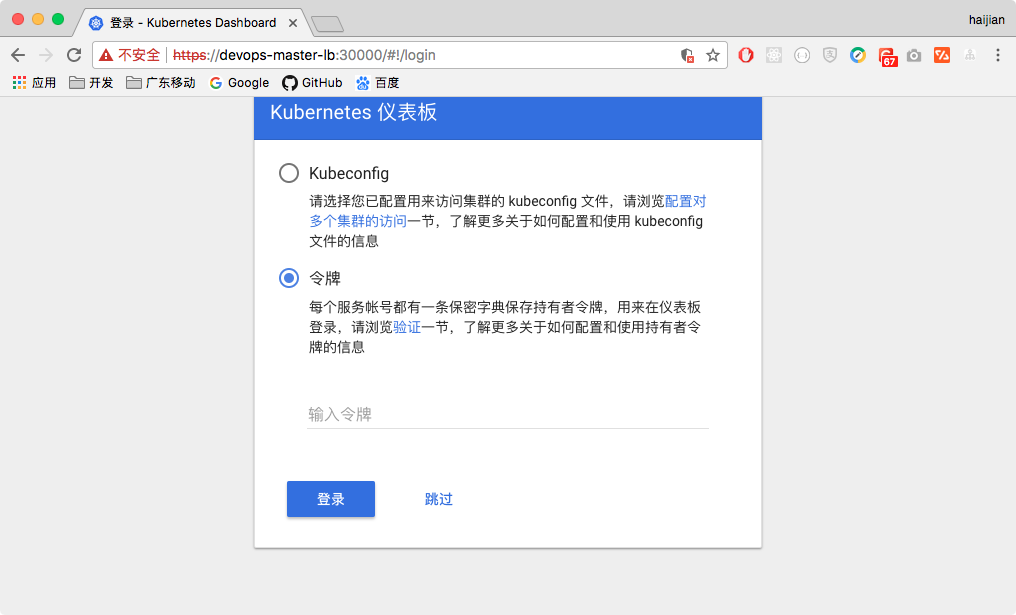Viewport: 1016px width, 615px height.
Task: Click the faint grey figure extension icon
Action: point(970,55)
